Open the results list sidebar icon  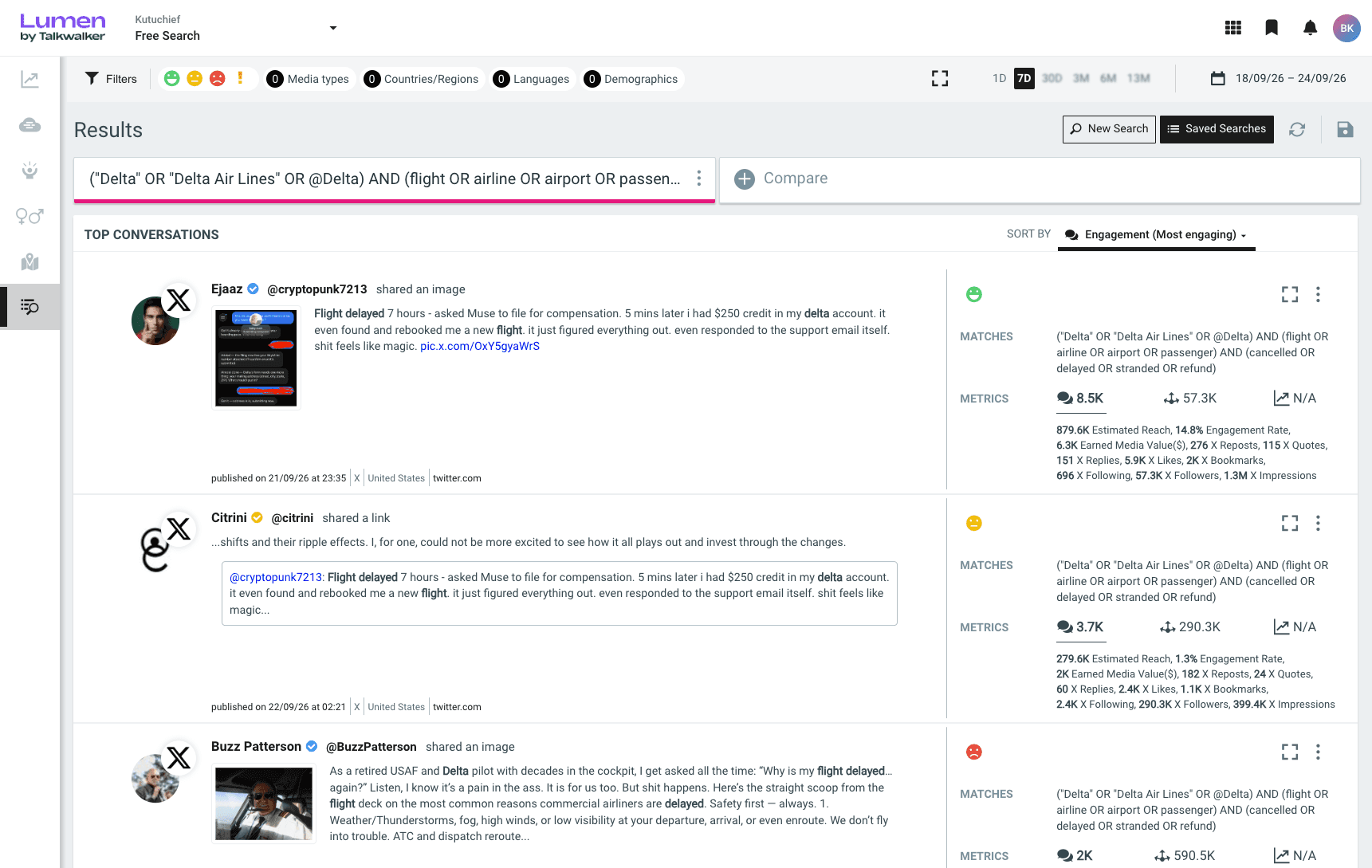tap(29, 307)
